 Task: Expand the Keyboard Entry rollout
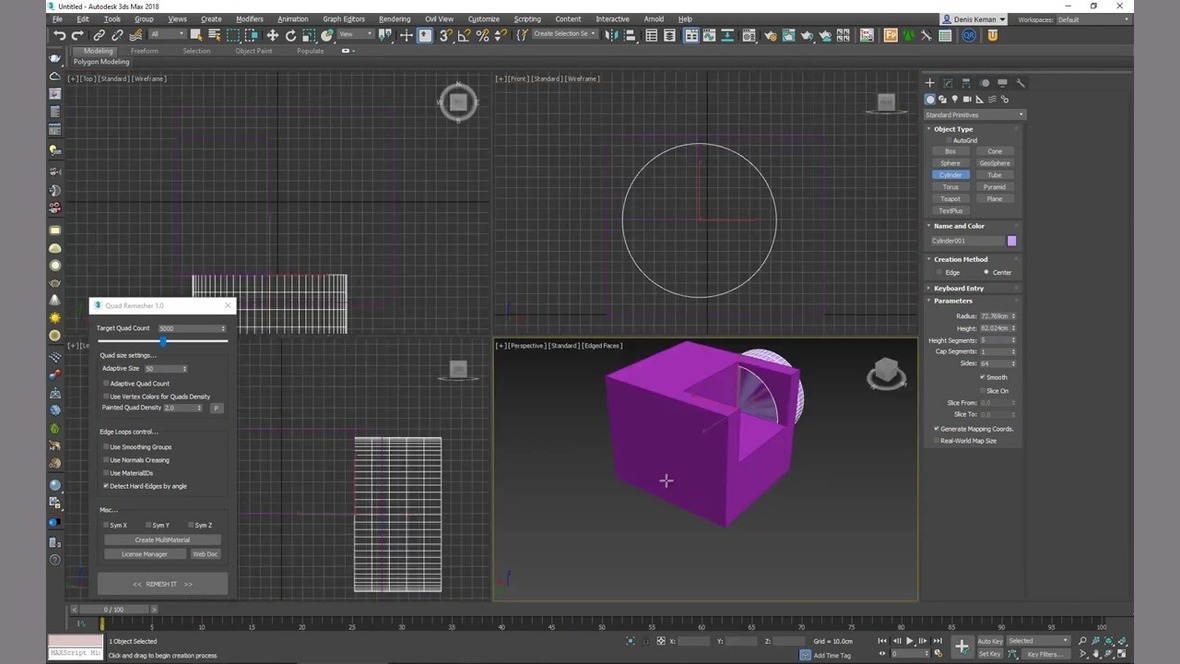[958, 288]
